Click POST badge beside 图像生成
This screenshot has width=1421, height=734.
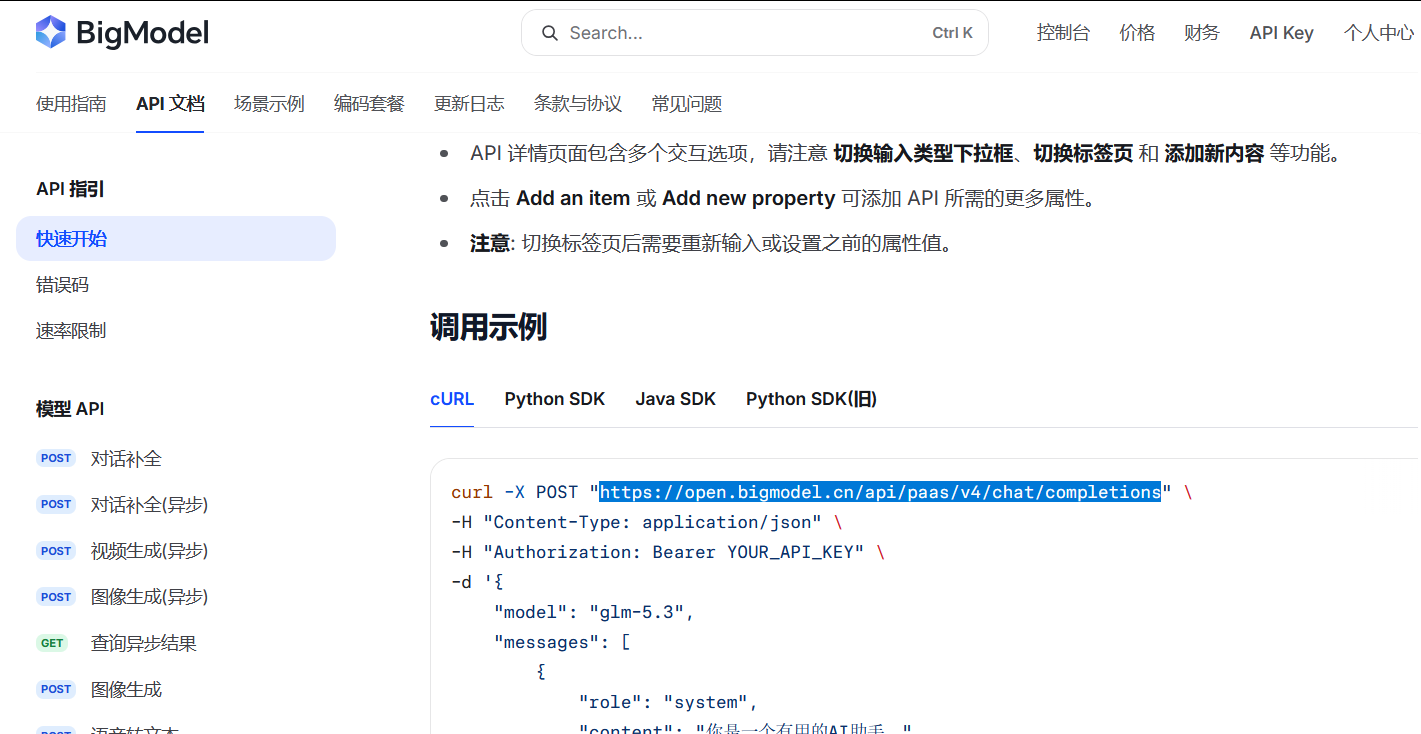(56, 689)
